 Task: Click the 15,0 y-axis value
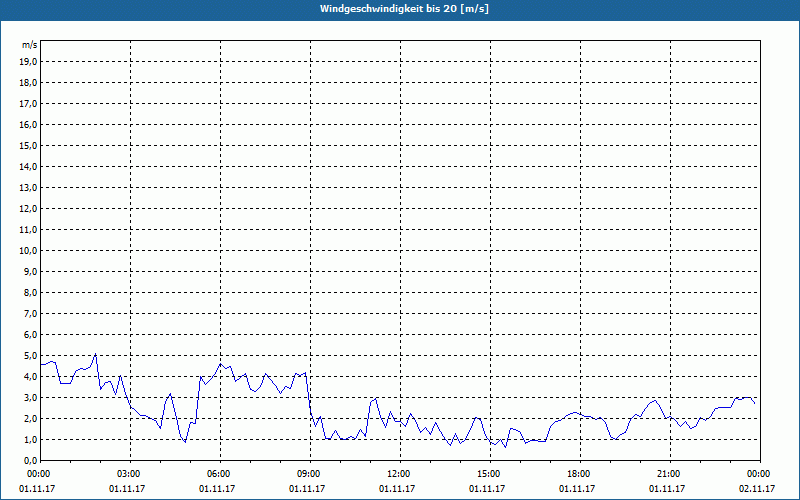coord(28,145)
